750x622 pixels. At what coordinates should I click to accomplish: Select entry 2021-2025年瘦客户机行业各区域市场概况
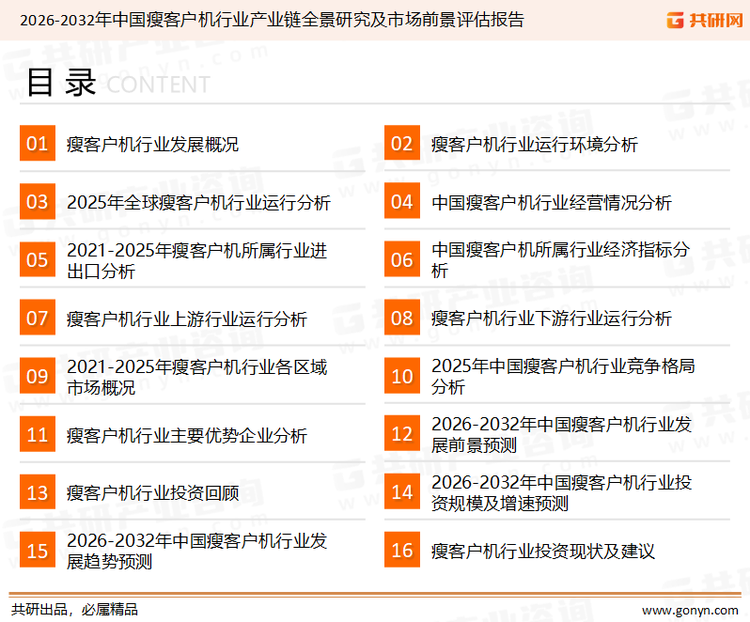(x=197, y=377)
